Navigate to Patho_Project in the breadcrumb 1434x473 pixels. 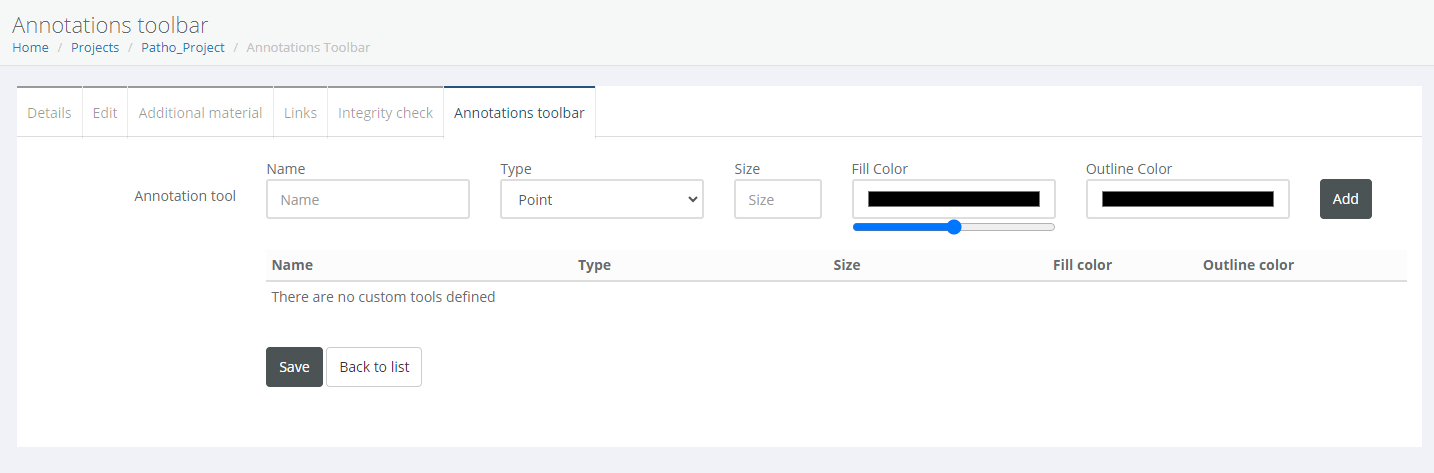coord(183,48)
